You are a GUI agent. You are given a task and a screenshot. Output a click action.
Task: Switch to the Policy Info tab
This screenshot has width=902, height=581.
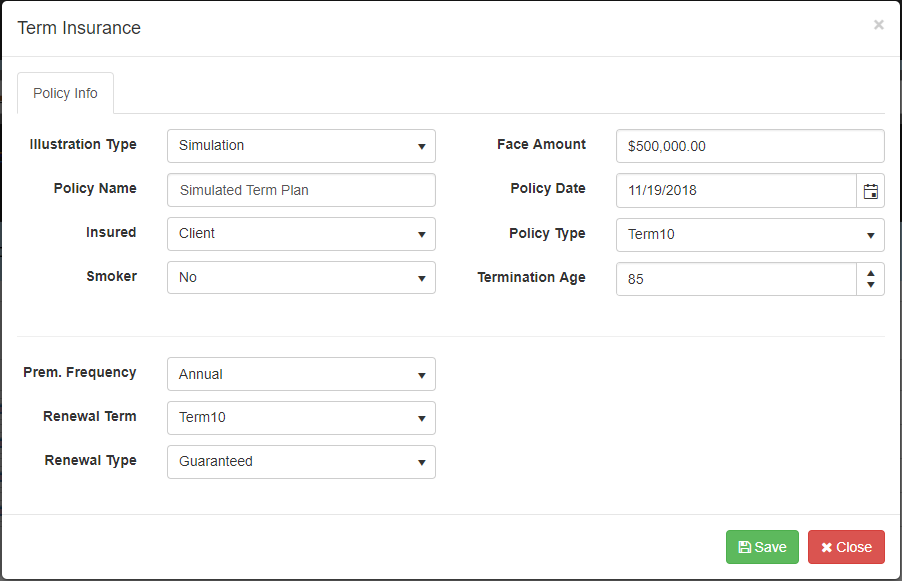coord(65,93)
